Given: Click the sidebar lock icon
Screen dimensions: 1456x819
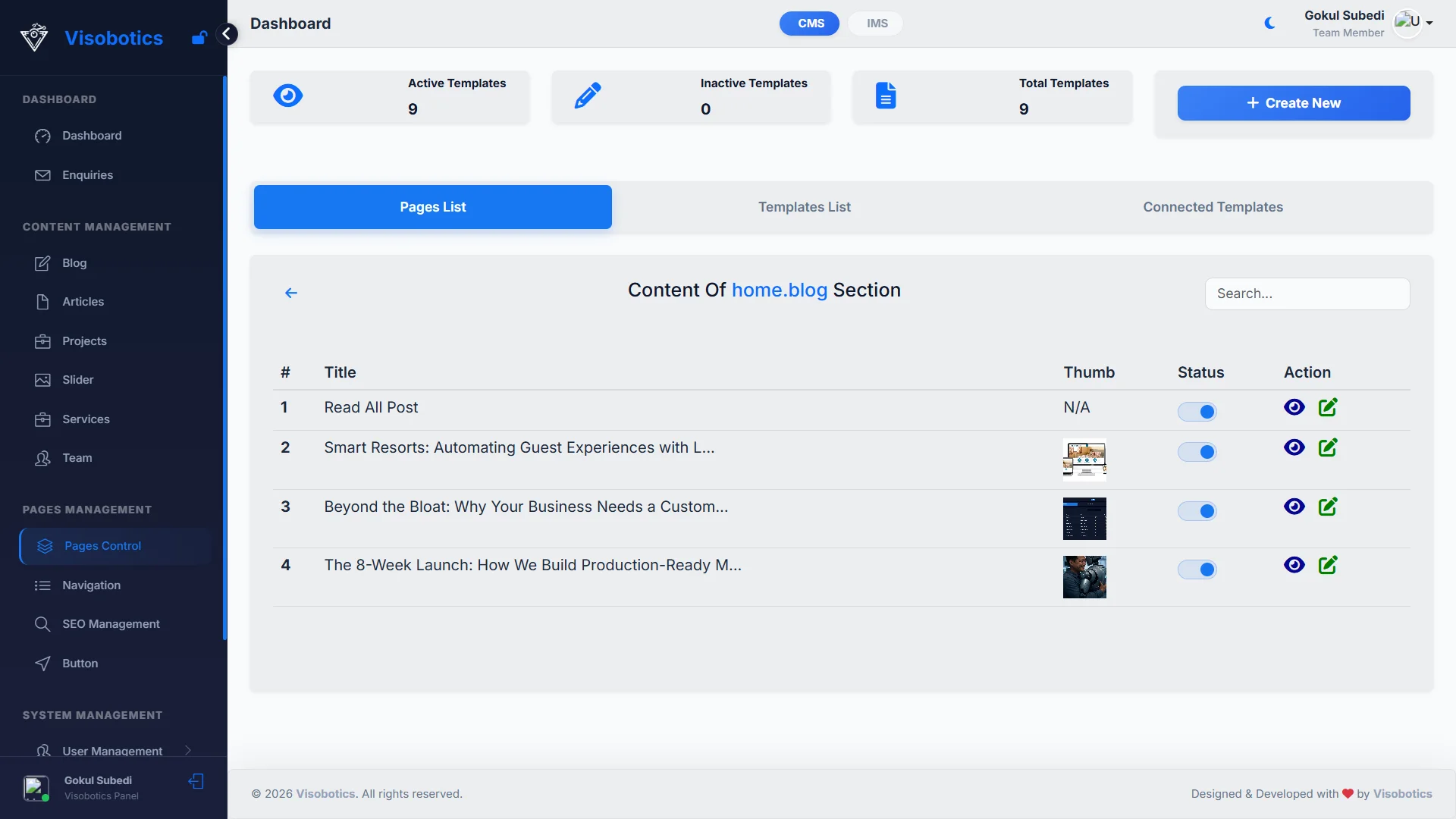Looking at the screenshot, I should click(199, 38).
